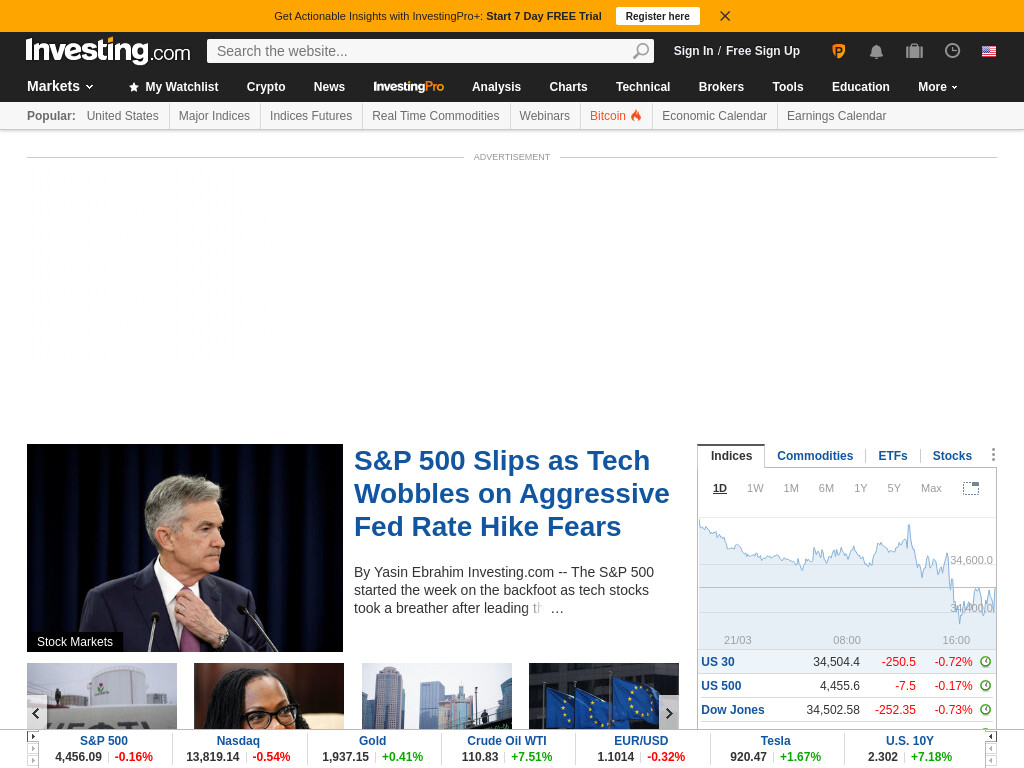Screen dimensions: 1024x768
Task: Click the Investing.com logo
Action: point(108,51)
